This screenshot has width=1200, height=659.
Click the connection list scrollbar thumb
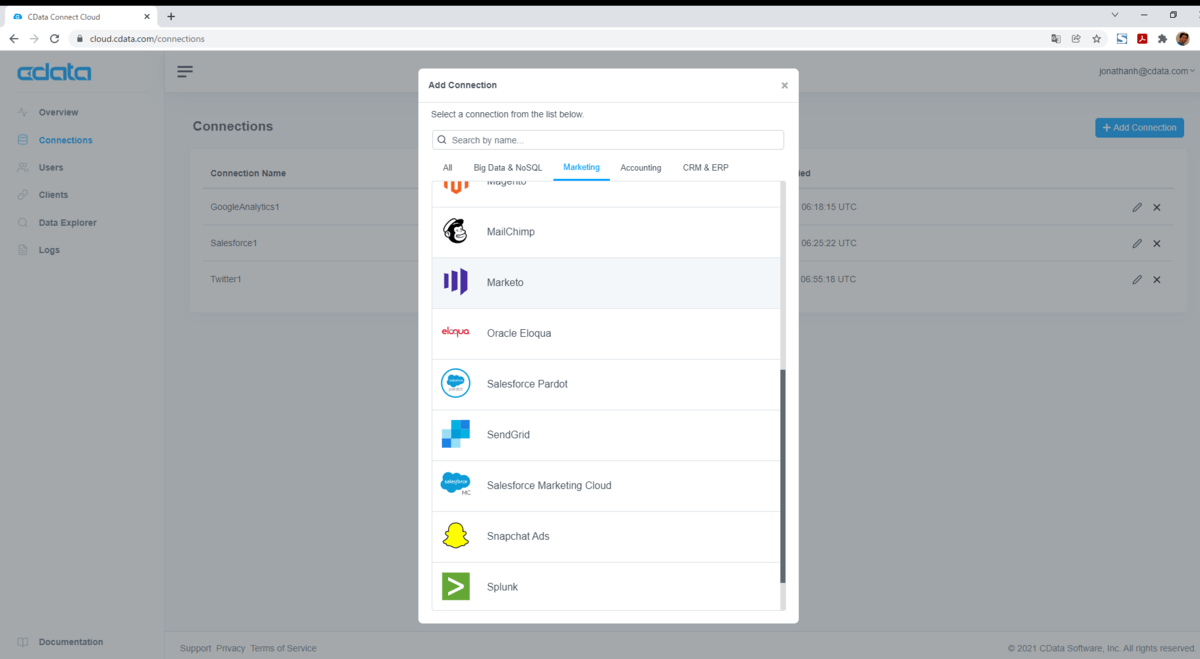[783, 476]
